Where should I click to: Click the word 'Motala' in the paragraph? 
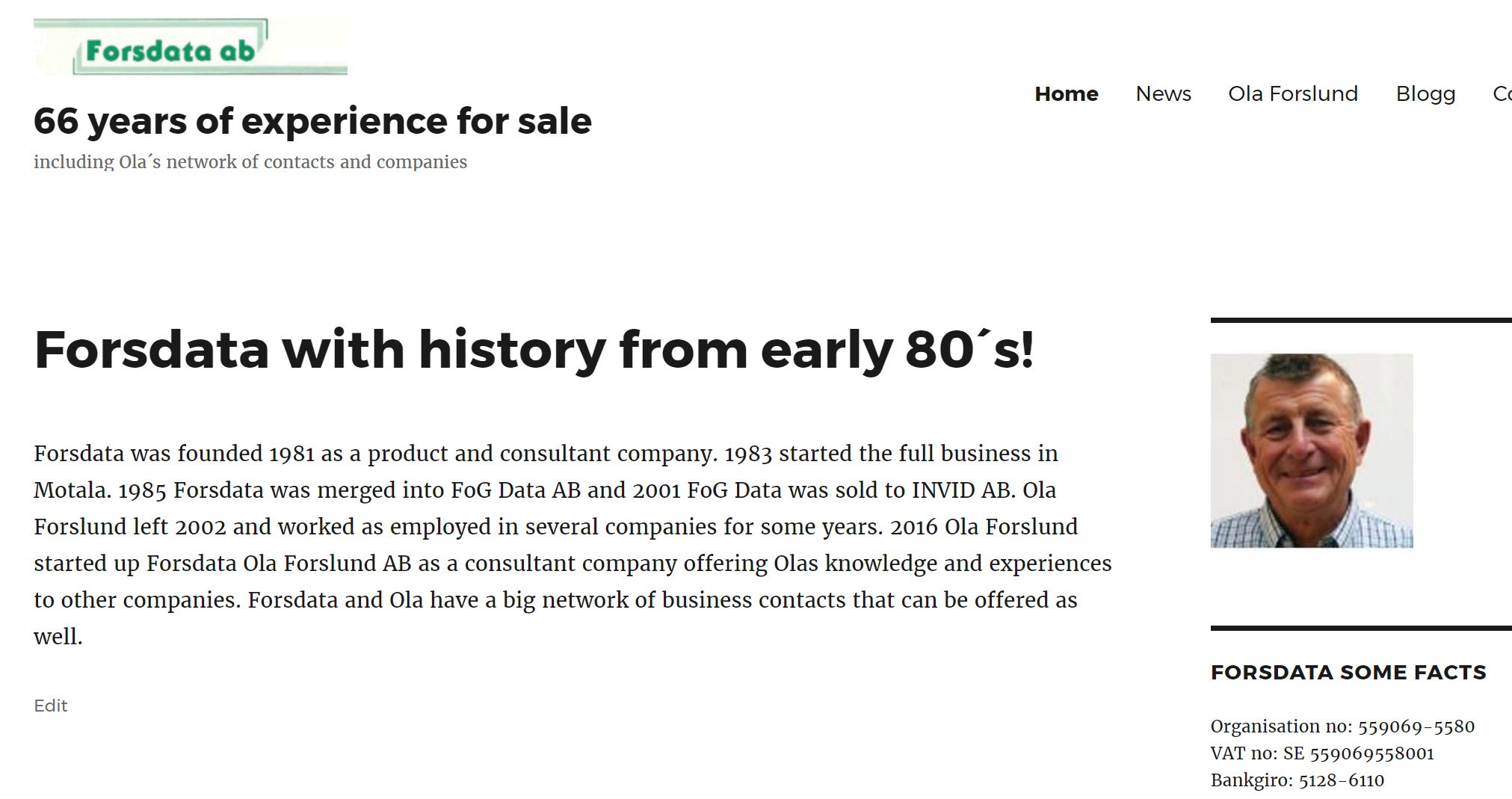71,490
